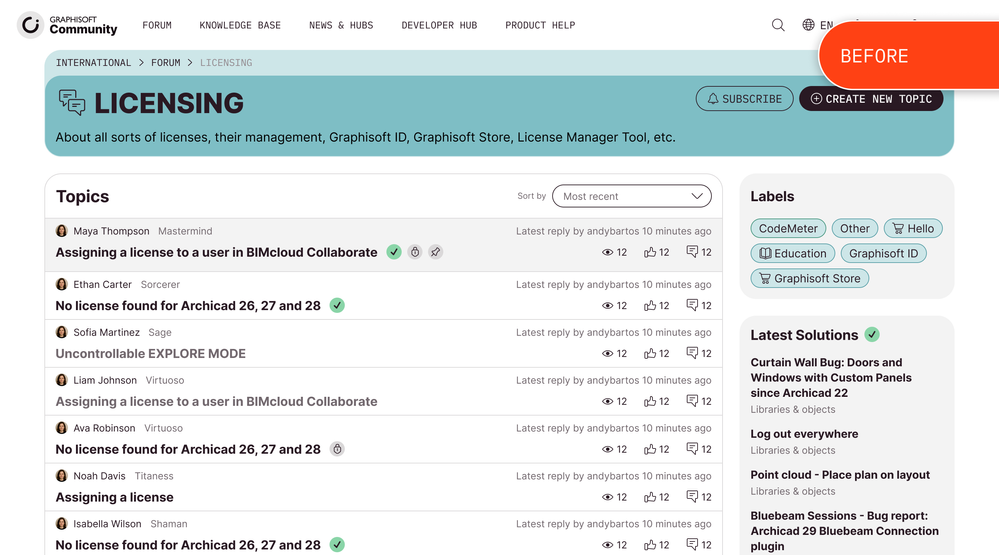The image size is (999, 555).
Task: Go to International in the breadcrumb
Action: coord(93,62)
